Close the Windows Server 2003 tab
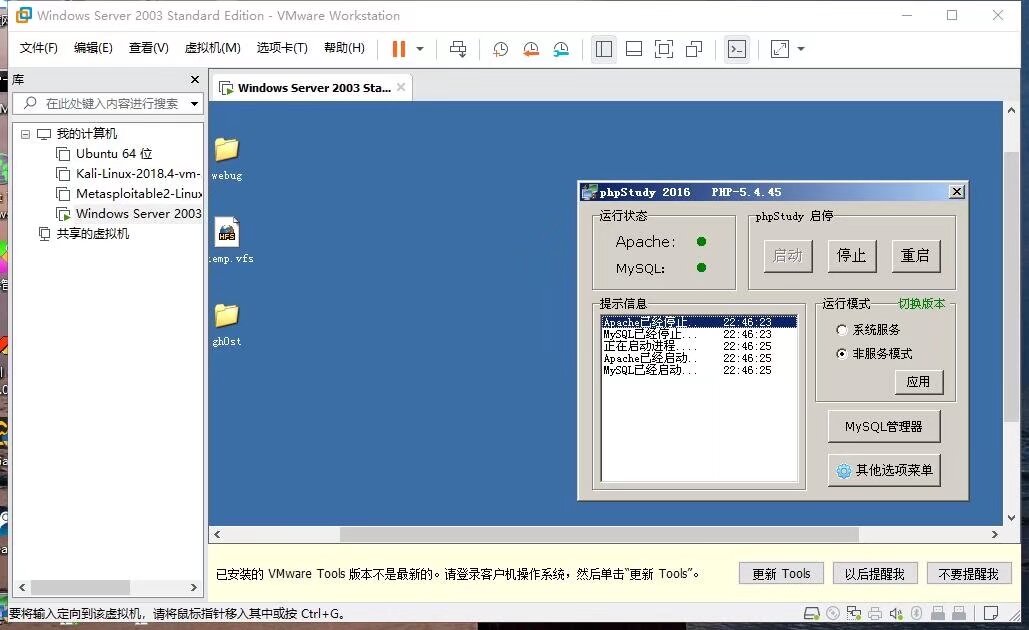 (401, 87)
